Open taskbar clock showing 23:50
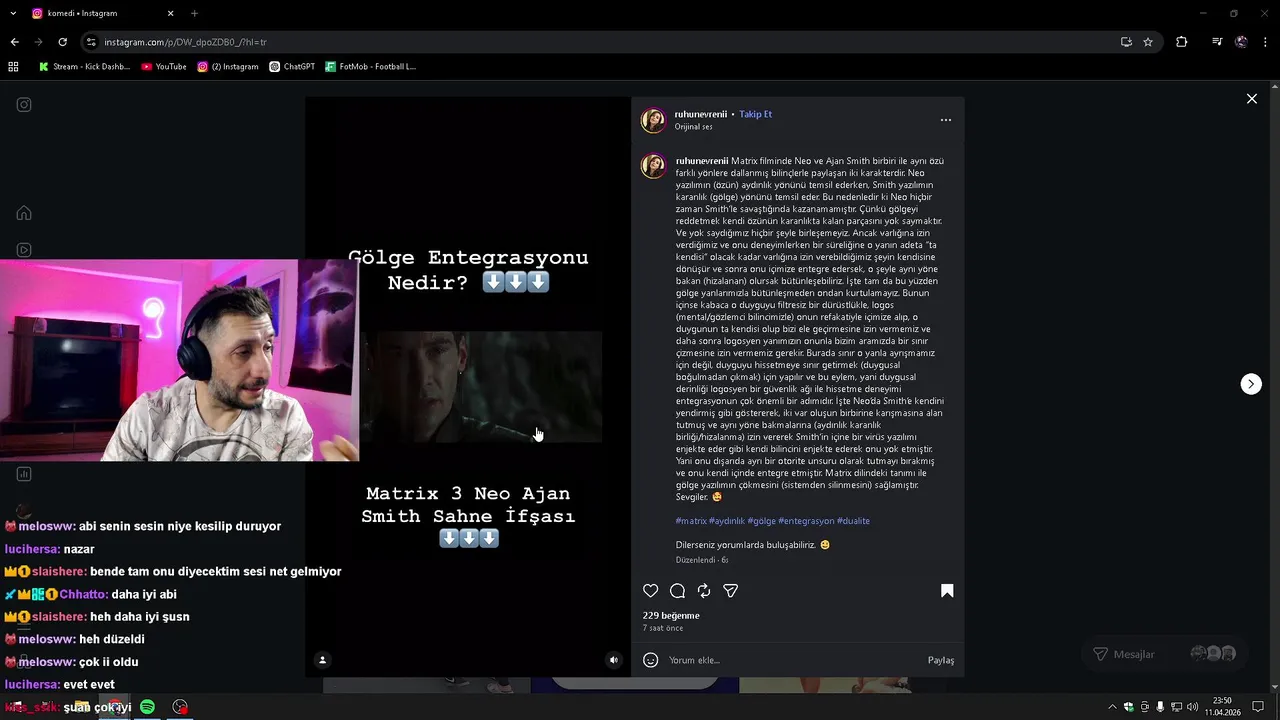The image size is (1280, 720). [1222, 707]
